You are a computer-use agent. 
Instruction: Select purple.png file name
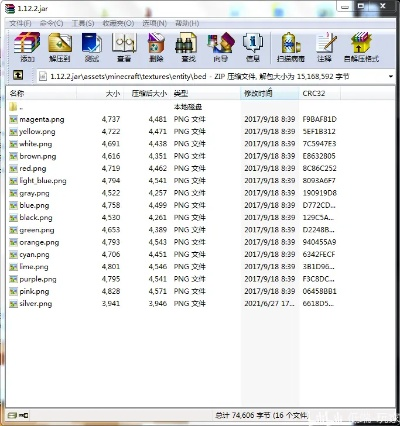[x=38, y=279]
